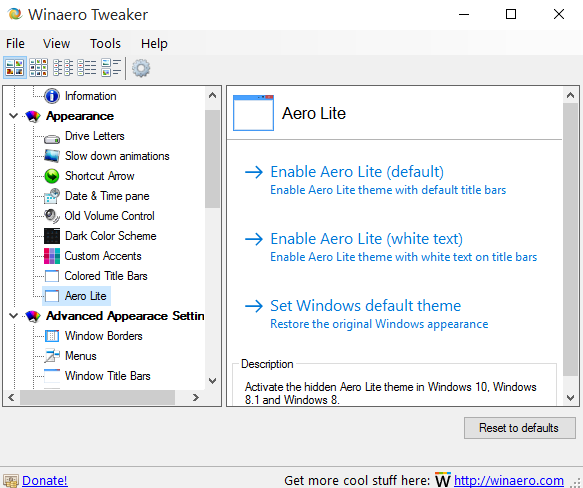The image size is (583, 488).
Task: Select Custom Accents tree item
Action: [103, 256]
